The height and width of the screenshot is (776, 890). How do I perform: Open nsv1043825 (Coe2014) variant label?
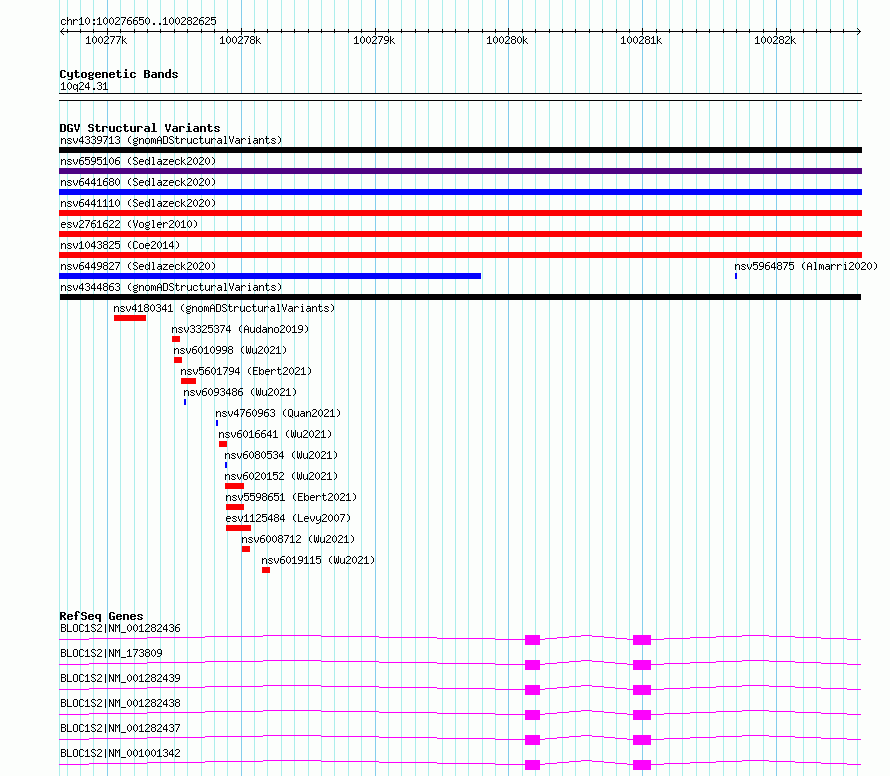(x=120, y=245)
